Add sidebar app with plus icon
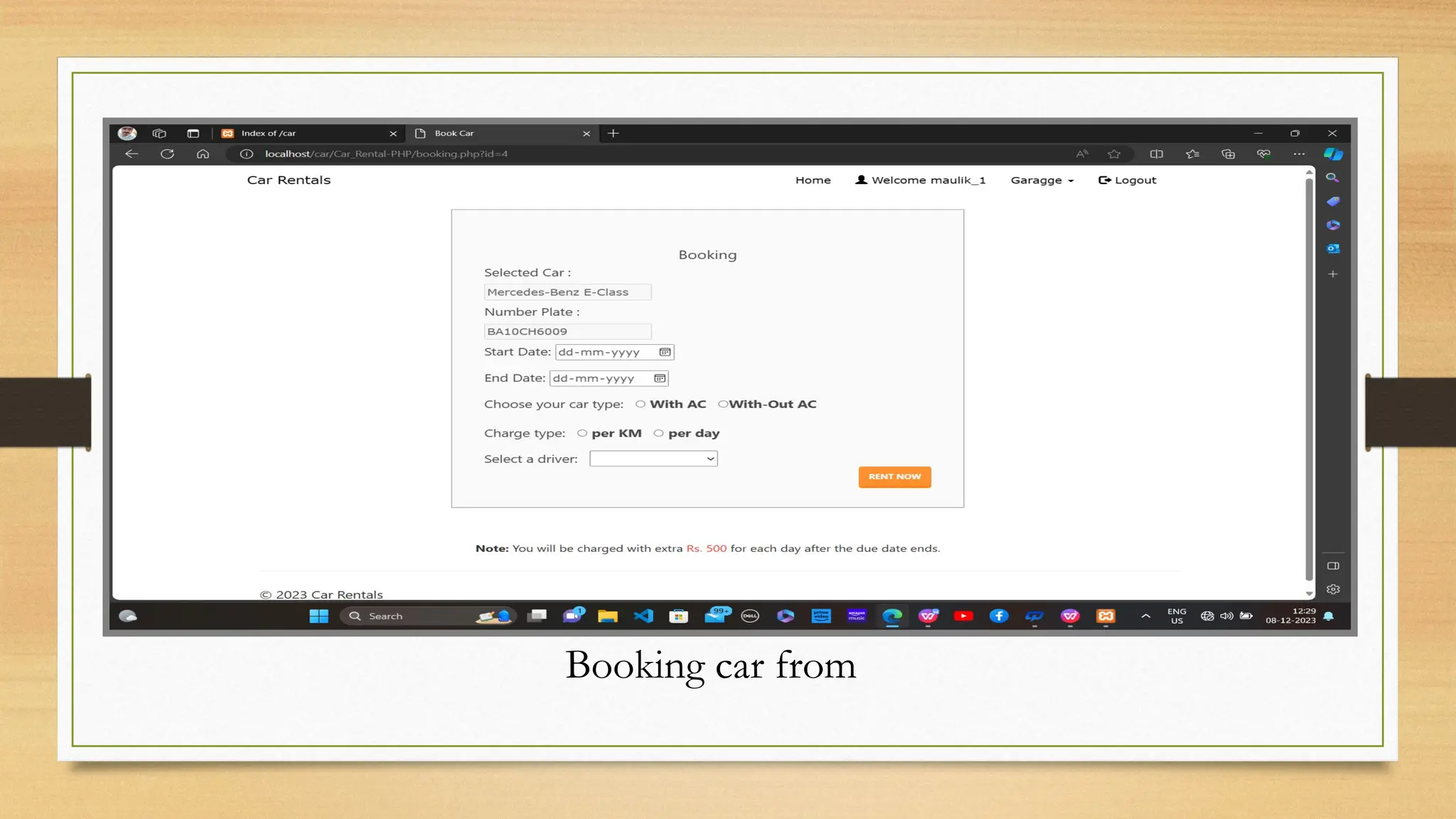The width and height of the screenshot is (1456, 819). (1333, 274)
